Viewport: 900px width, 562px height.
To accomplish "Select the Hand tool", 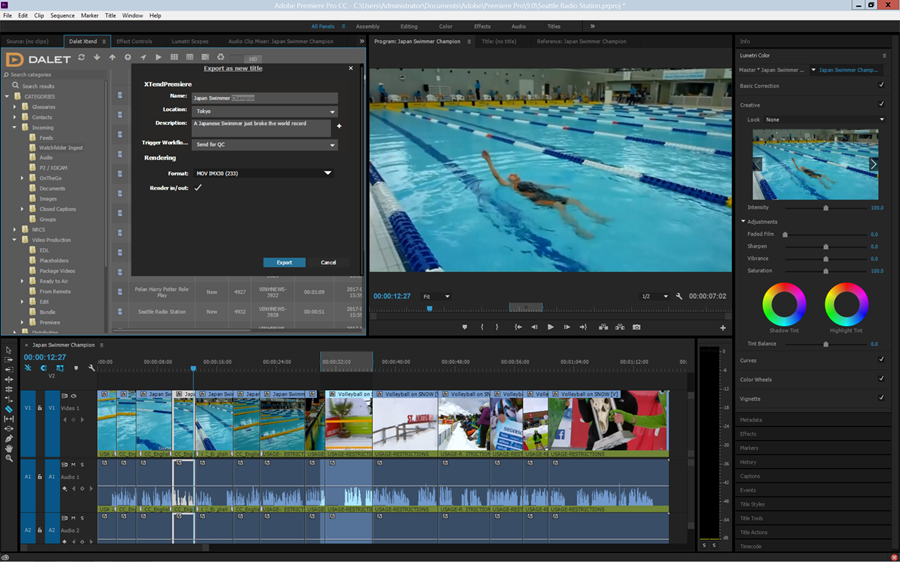I will pos(9,449).
